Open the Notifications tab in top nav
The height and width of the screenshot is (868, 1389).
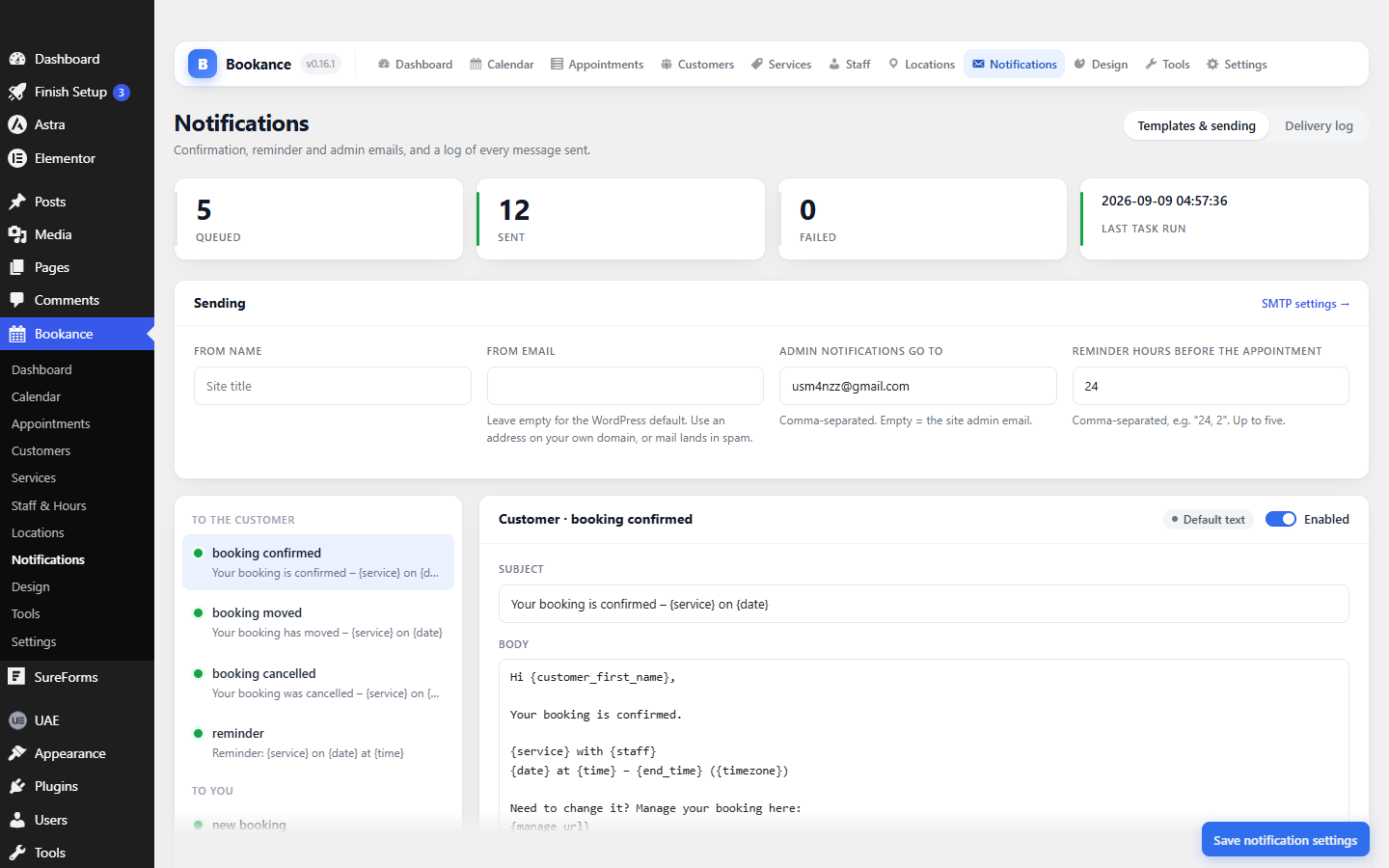point(1014,64)
